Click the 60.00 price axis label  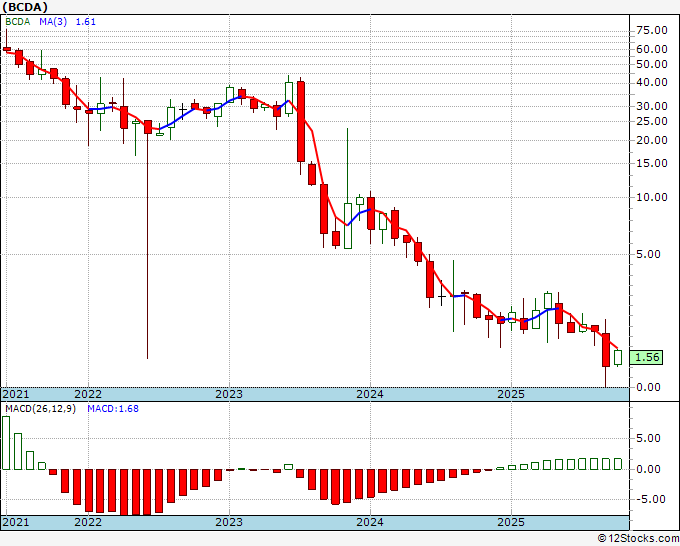[652, 49]
